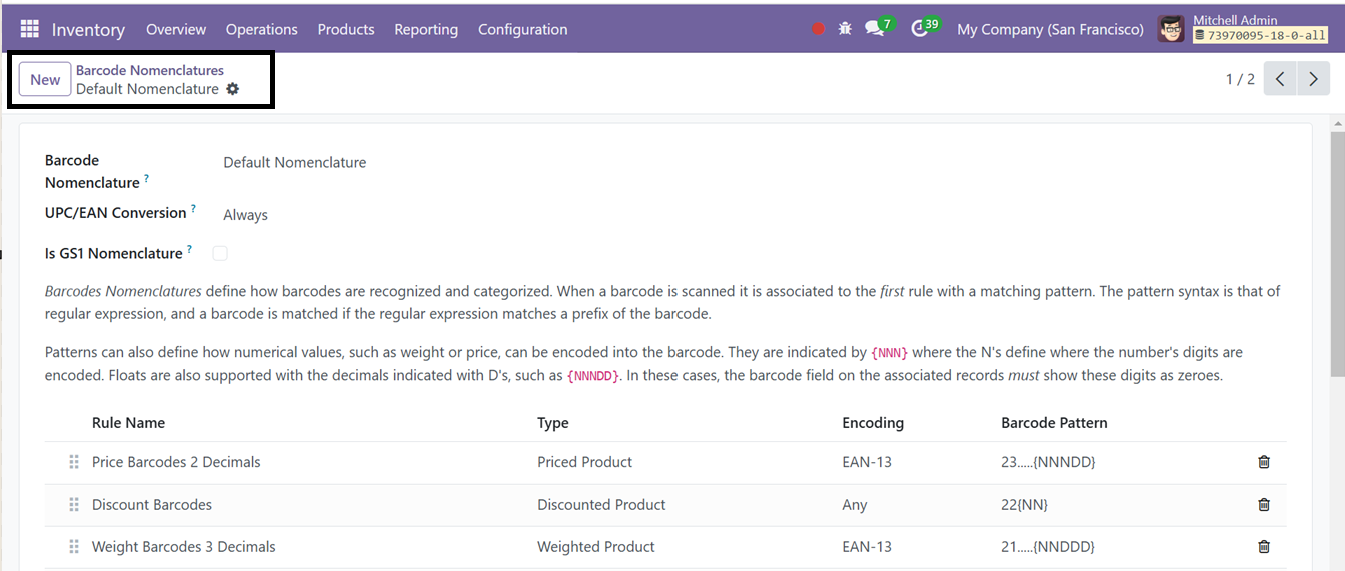
Task: Click the vertical scrollbar thumb
Action: point(1338,255)
